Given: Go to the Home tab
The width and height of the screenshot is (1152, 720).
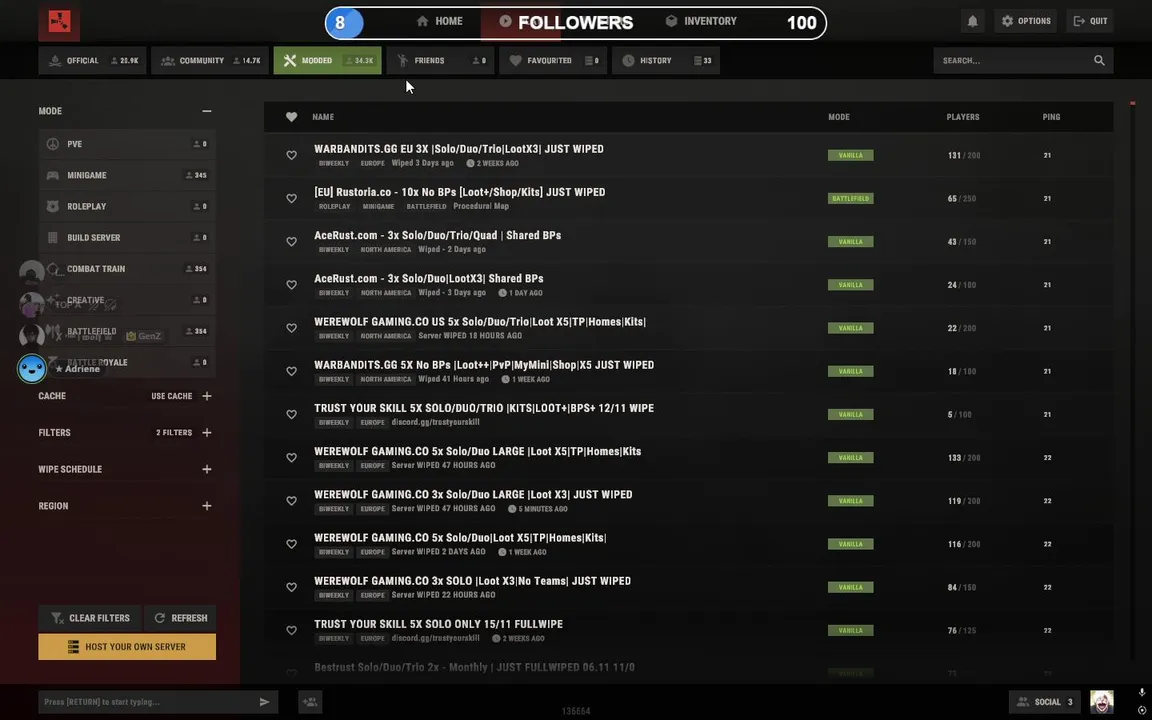Looking at the screenshot, I should click(x=439, y=21).
